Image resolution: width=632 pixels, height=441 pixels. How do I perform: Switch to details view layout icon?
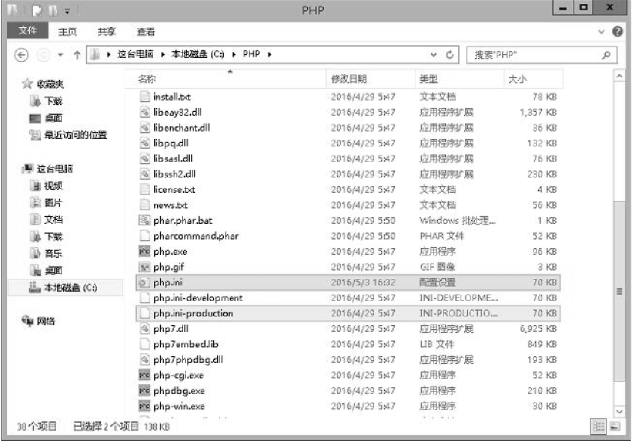point(599,426)
